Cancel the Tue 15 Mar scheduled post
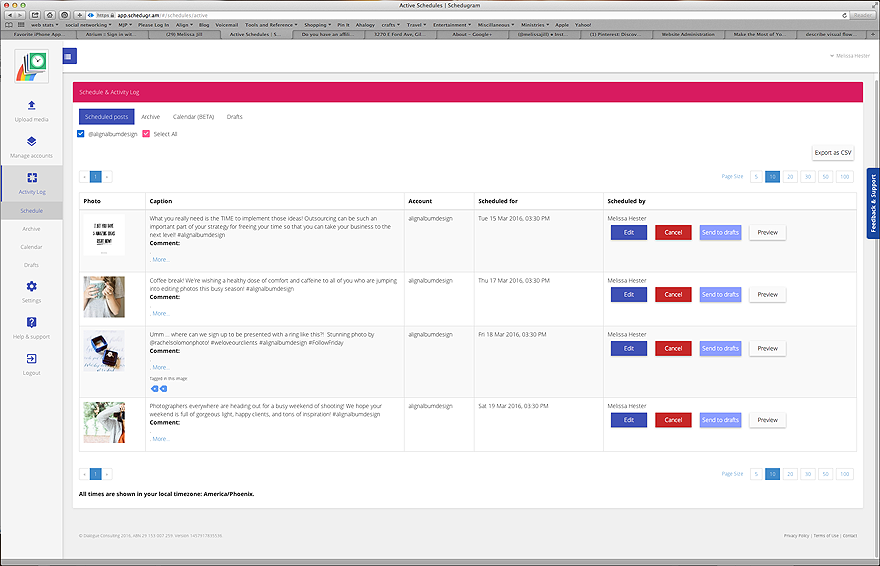The height and width of the screenshot is (566, 880). coord(673,232)
